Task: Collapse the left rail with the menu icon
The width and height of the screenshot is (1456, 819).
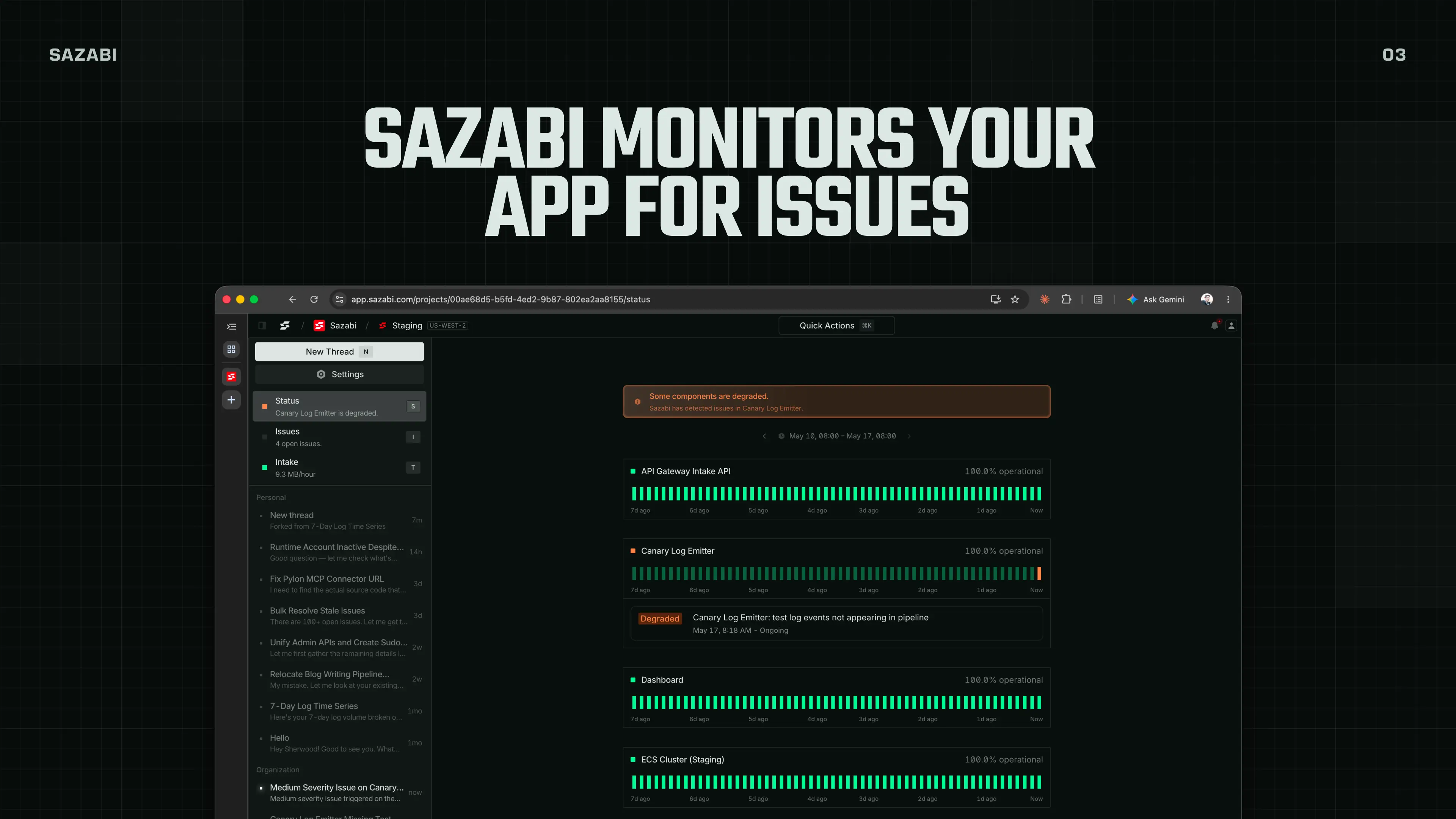Action: 231,327
